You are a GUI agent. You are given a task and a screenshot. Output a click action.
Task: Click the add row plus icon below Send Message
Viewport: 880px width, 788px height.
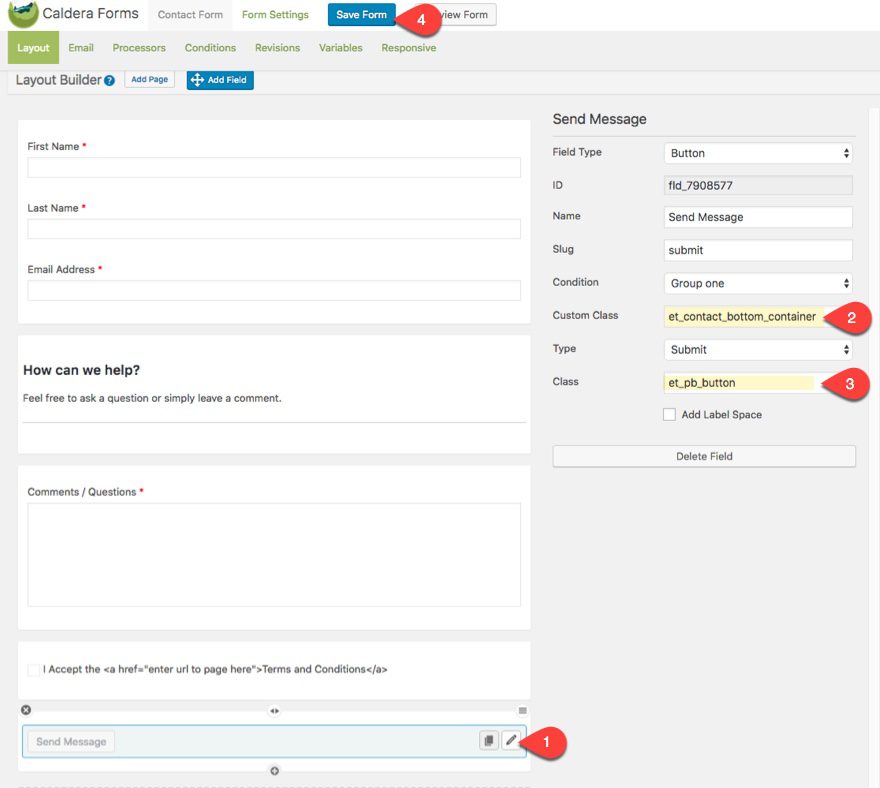[x=274, y=771]
